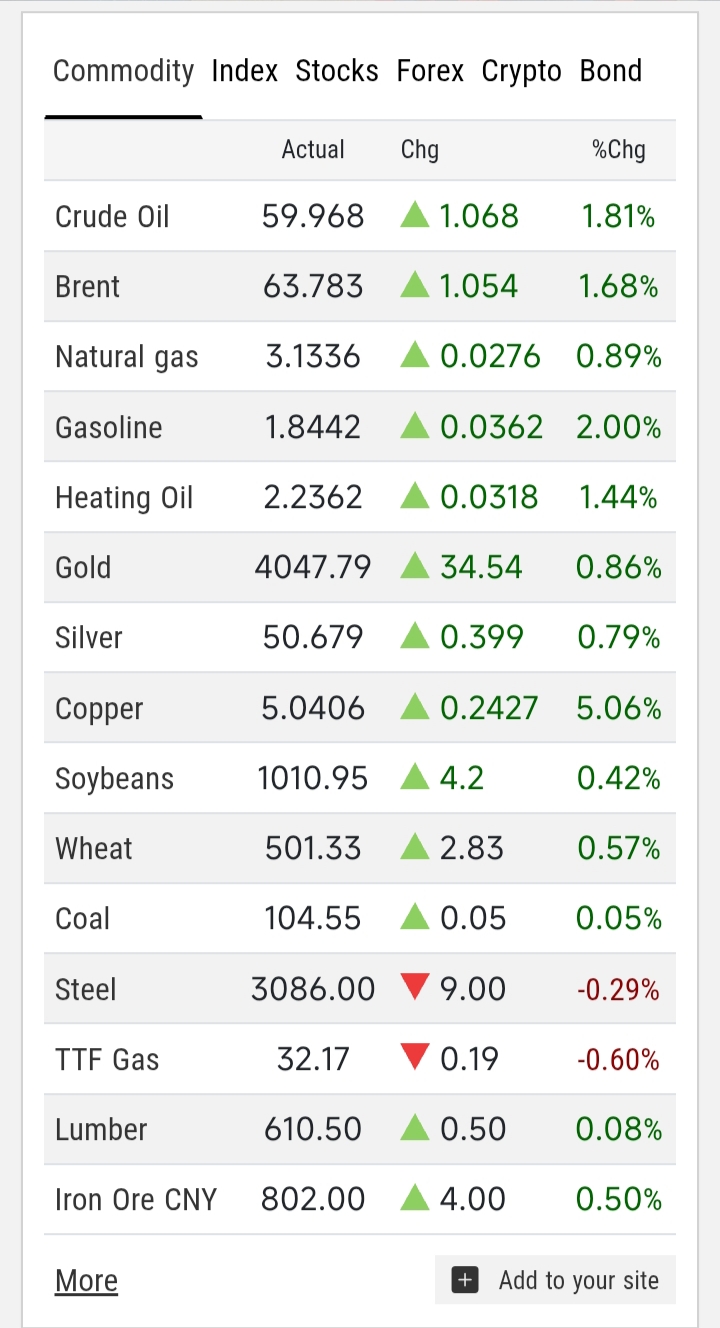Image resolution: width=720 pixels, height=1328 pixels.
Task: Select the Forex tab
Action: [x=430, y=71]
